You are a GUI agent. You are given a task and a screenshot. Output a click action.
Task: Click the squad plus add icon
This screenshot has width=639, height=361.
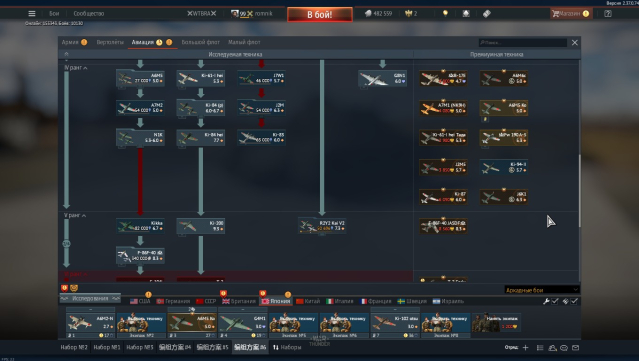click(525, 348)
